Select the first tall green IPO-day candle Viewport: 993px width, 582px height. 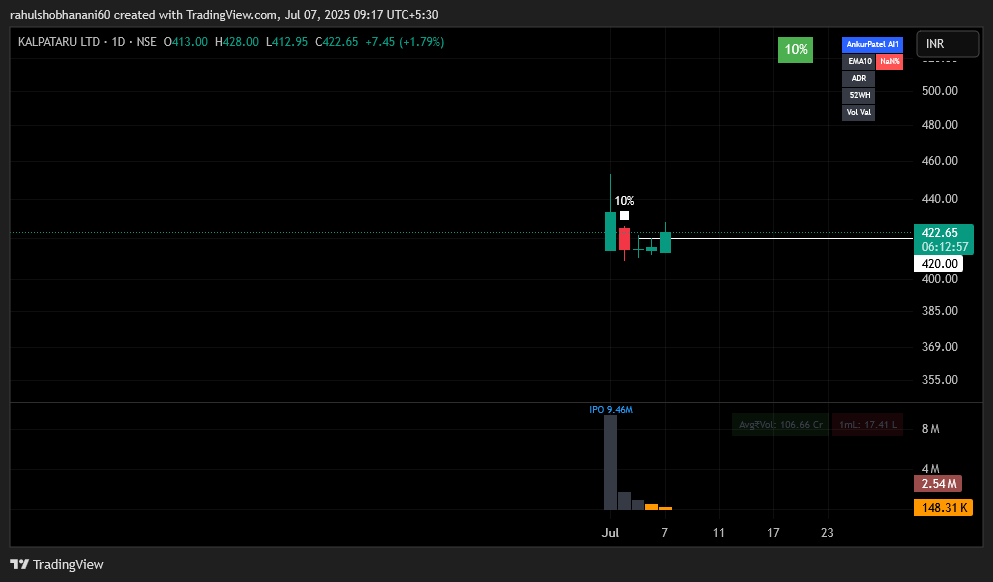point(610,231)
